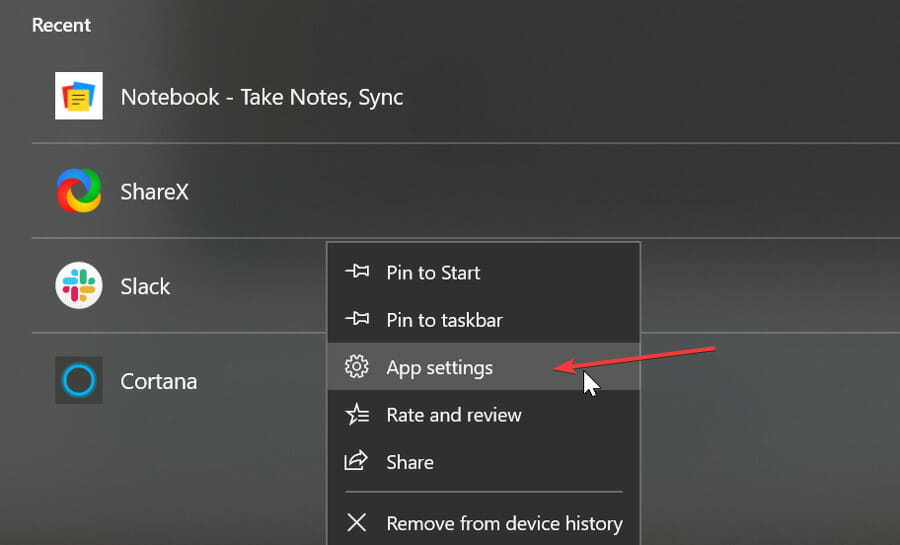Open Notebook - Take Notes, Sync entry
Viewport: 900px width, 545px height.
(465, 96)
